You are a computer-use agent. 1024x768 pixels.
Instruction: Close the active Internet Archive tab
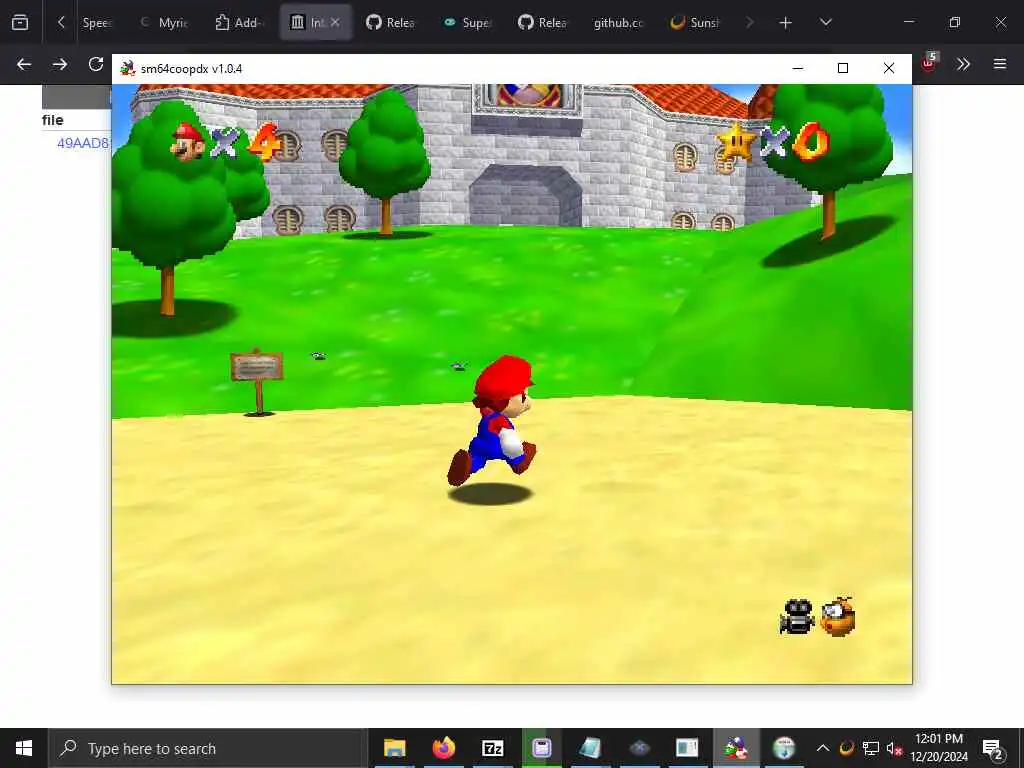point(335,22)
